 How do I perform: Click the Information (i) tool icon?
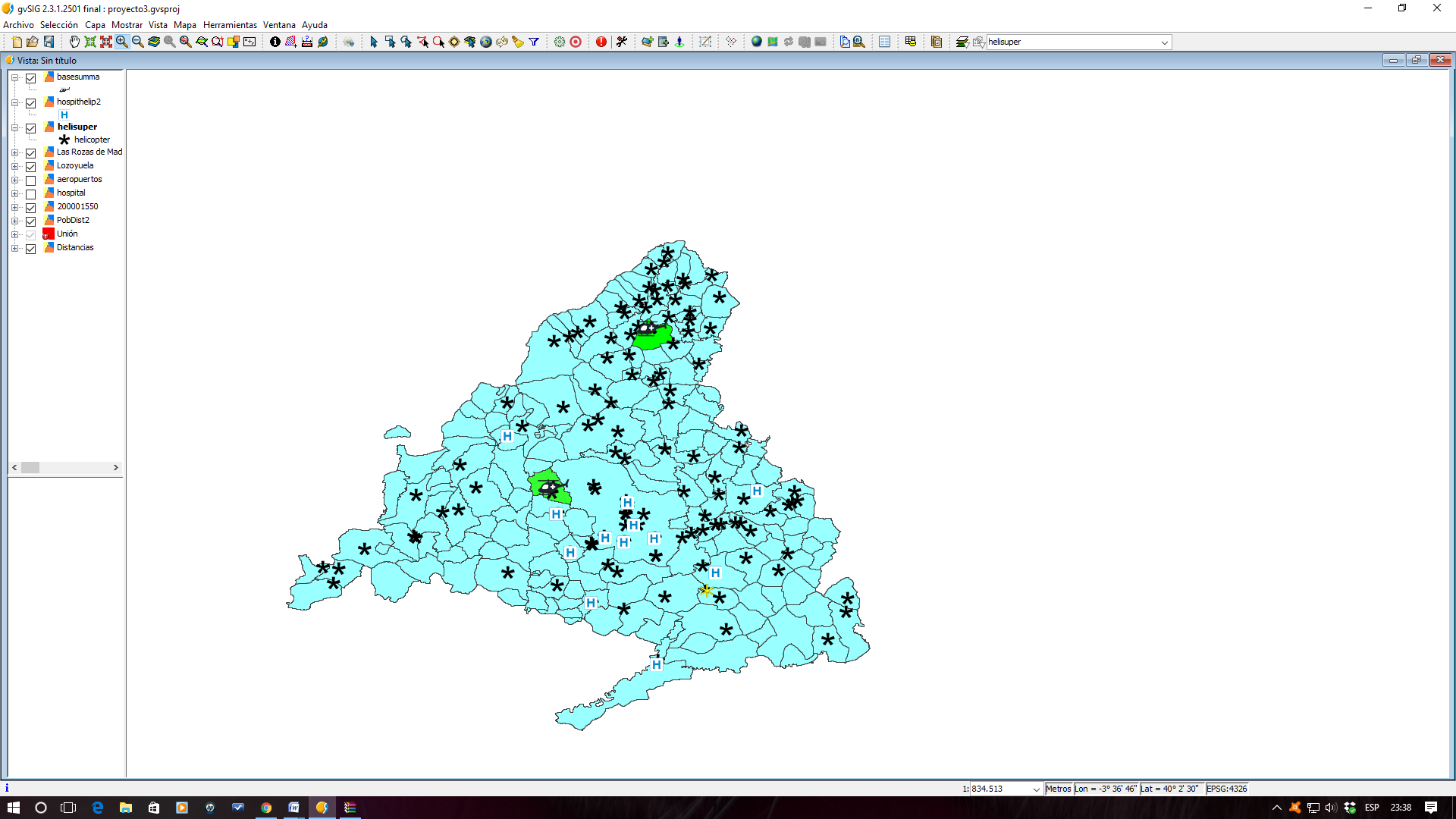coord(275,42)
